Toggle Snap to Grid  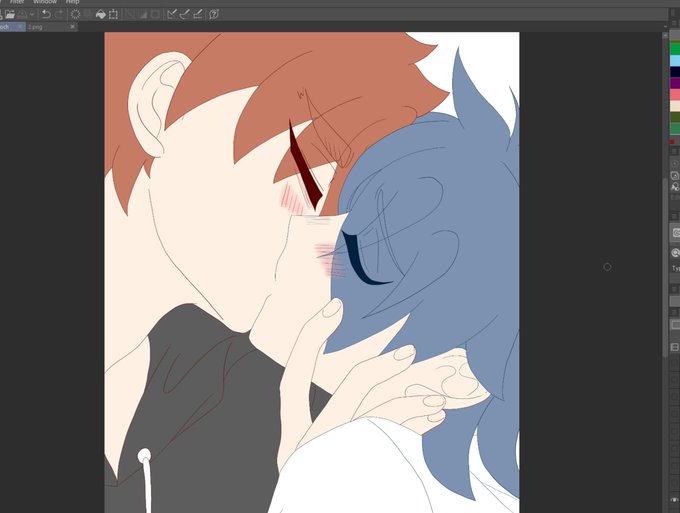tap(198, 14)
